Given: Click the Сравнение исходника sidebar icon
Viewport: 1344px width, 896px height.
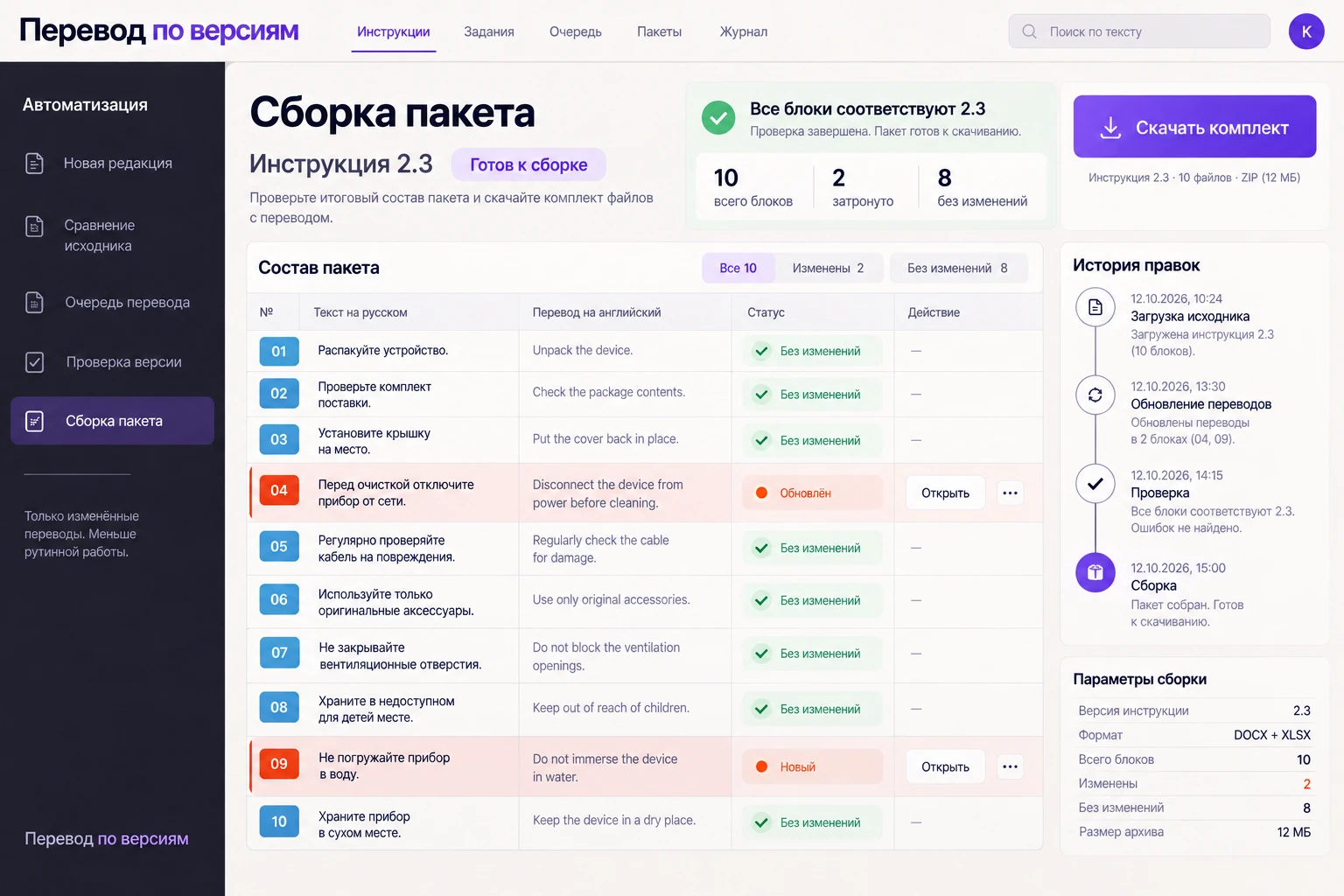Looking at the screenshot, I should coord(34,227).
